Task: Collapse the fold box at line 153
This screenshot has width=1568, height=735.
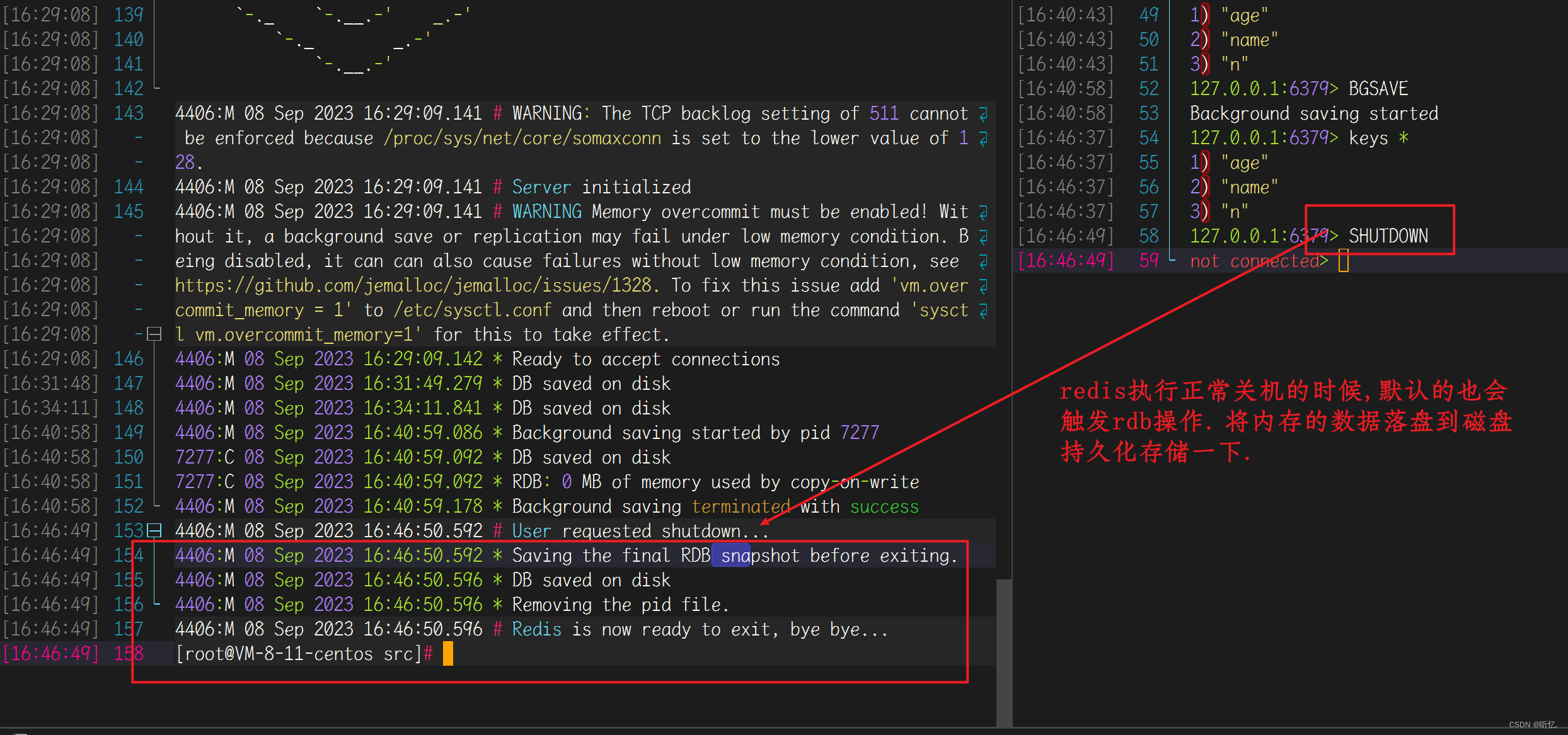Action: pos(154,531)
